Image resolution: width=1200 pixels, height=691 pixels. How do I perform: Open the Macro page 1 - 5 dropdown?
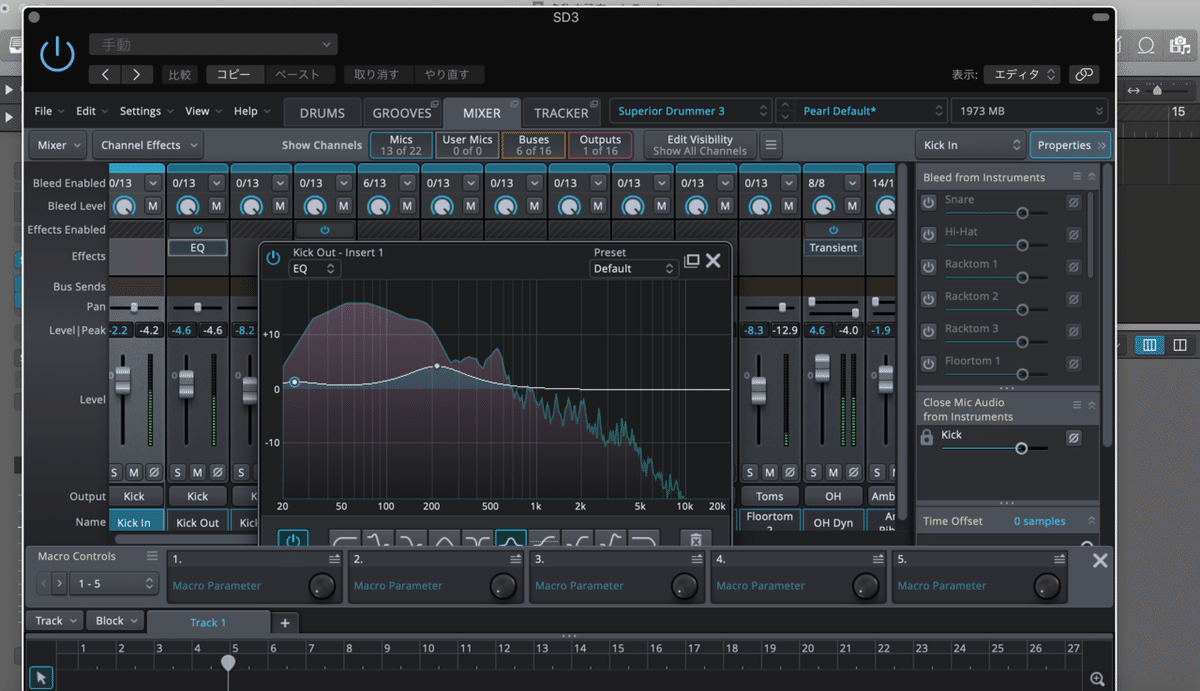click(113, 583)
